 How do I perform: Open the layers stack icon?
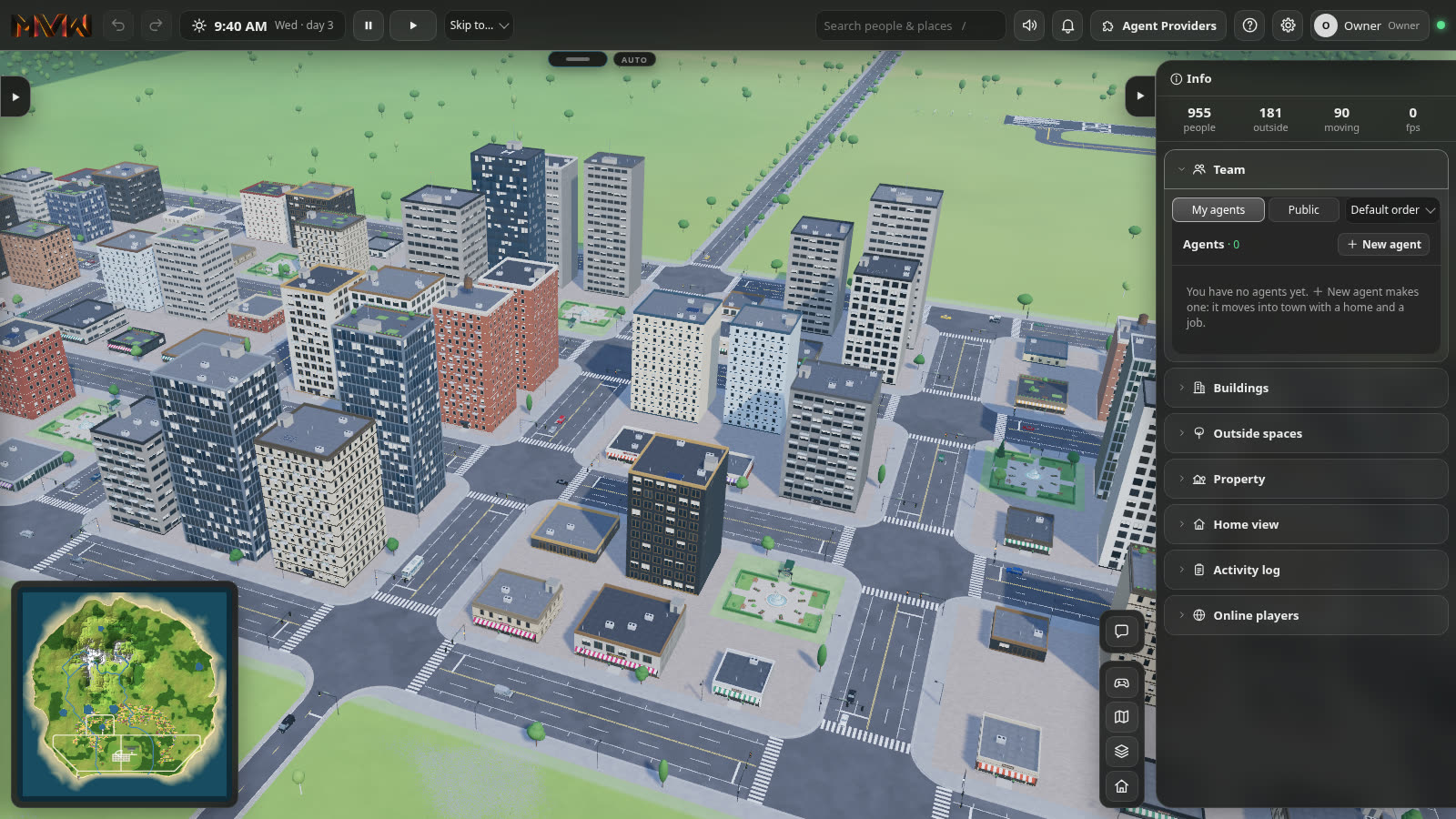[x=1121, y=752]
